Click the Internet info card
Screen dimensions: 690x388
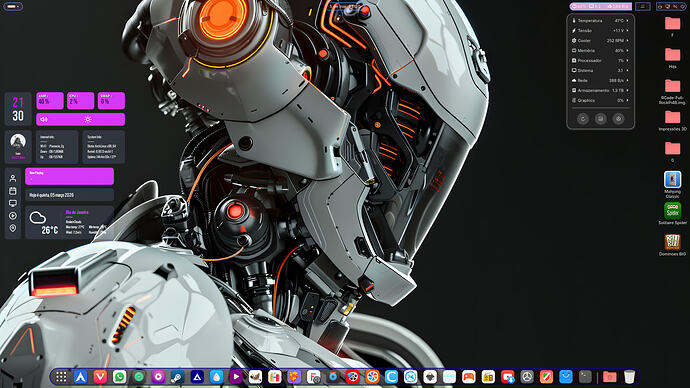pyautogui.click(x=57, y=147)
